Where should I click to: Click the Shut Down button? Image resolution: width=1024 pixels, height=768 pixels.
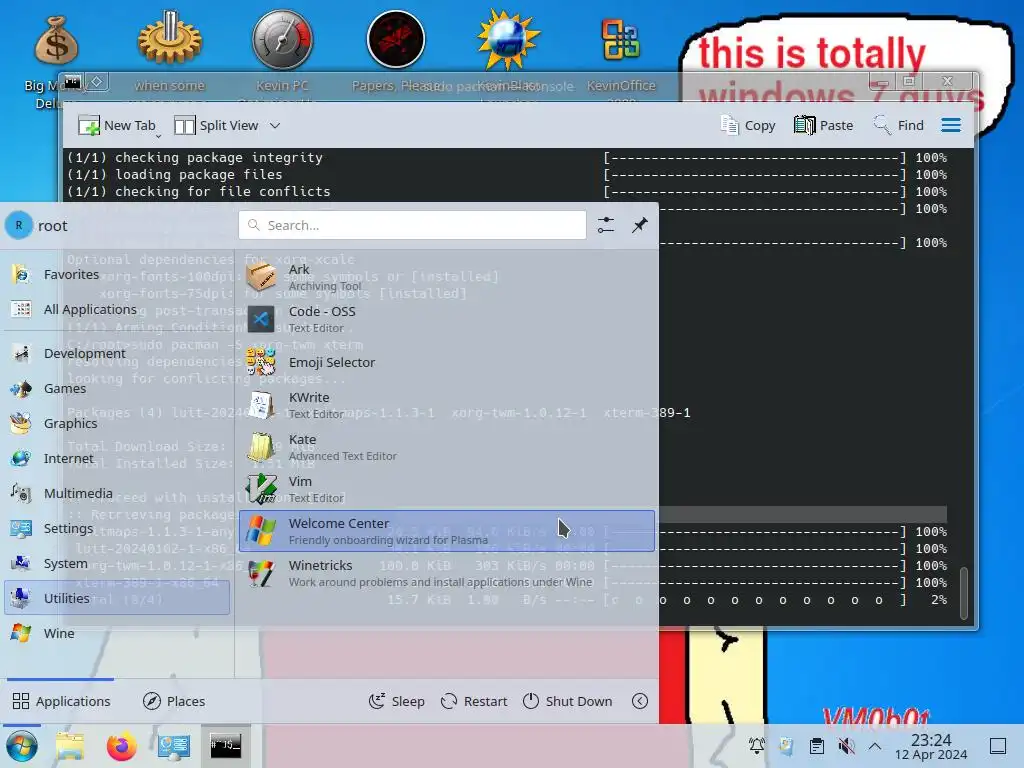[x=568, y=701]
